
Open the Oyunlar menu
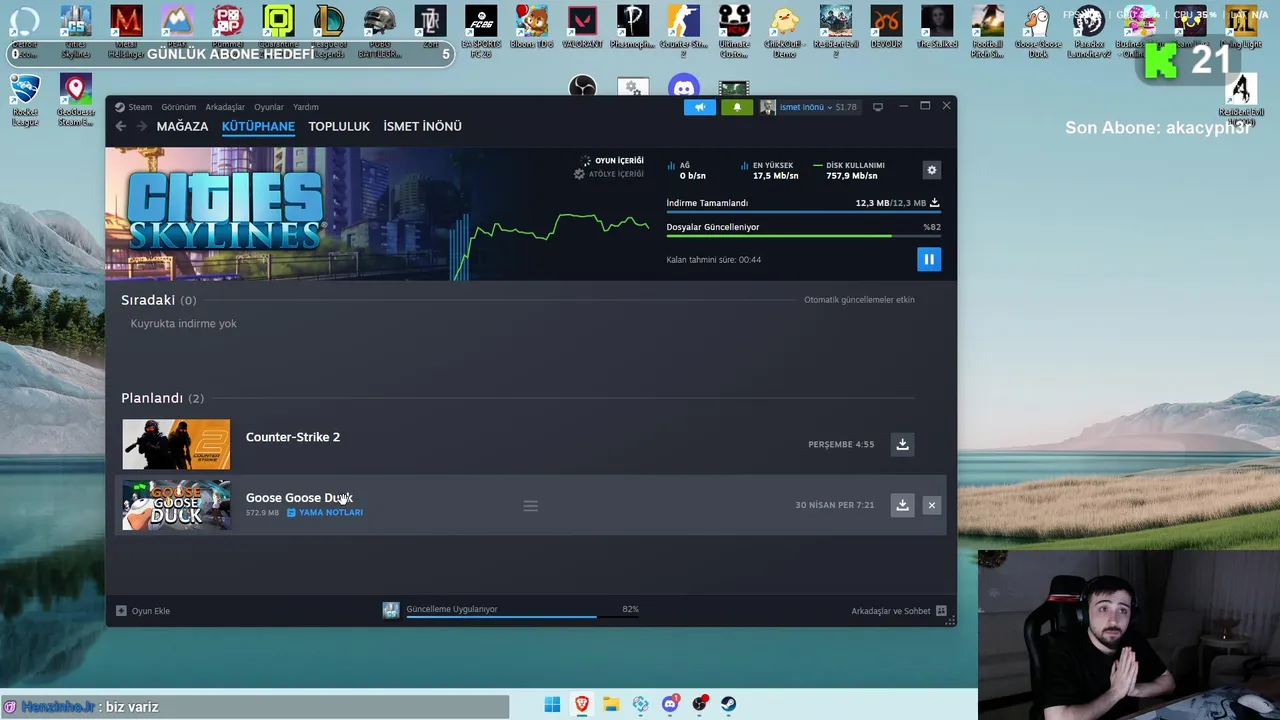pyautogui.click(x=269, y=107)
